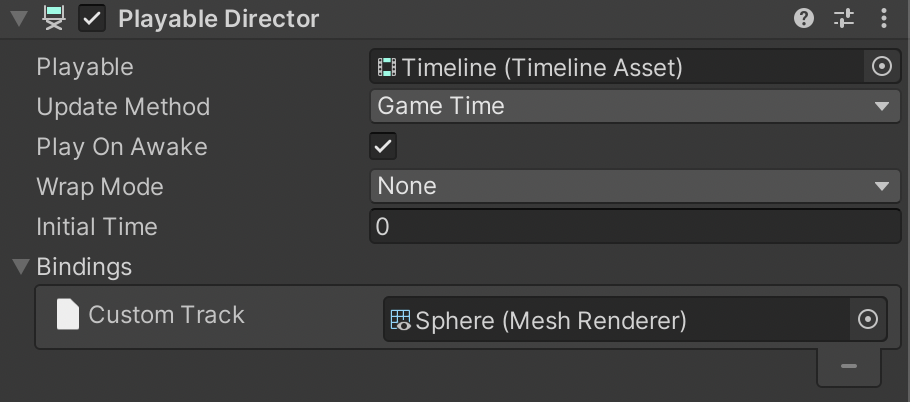The height and width of the screenshot is (402, 910).
Task: Click the Playable field object picker circle
Action: pos(882,67)
